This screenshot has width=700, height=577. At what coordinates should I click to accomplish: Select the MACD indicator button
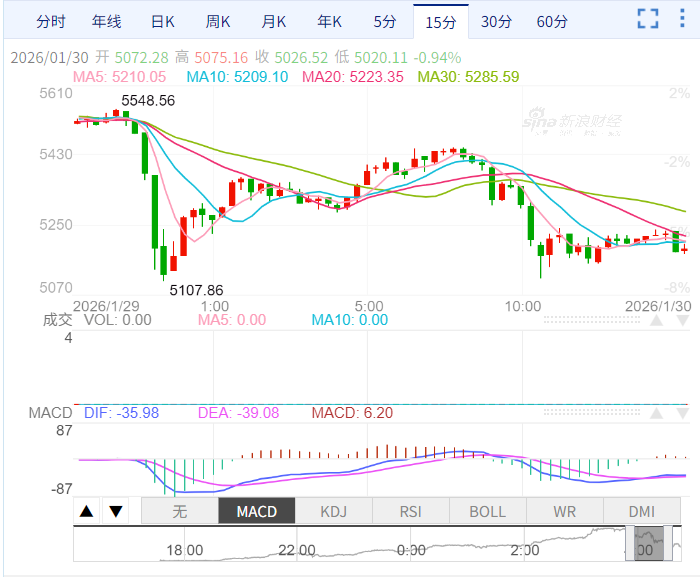pyautogui.click(x=257, y=511)
